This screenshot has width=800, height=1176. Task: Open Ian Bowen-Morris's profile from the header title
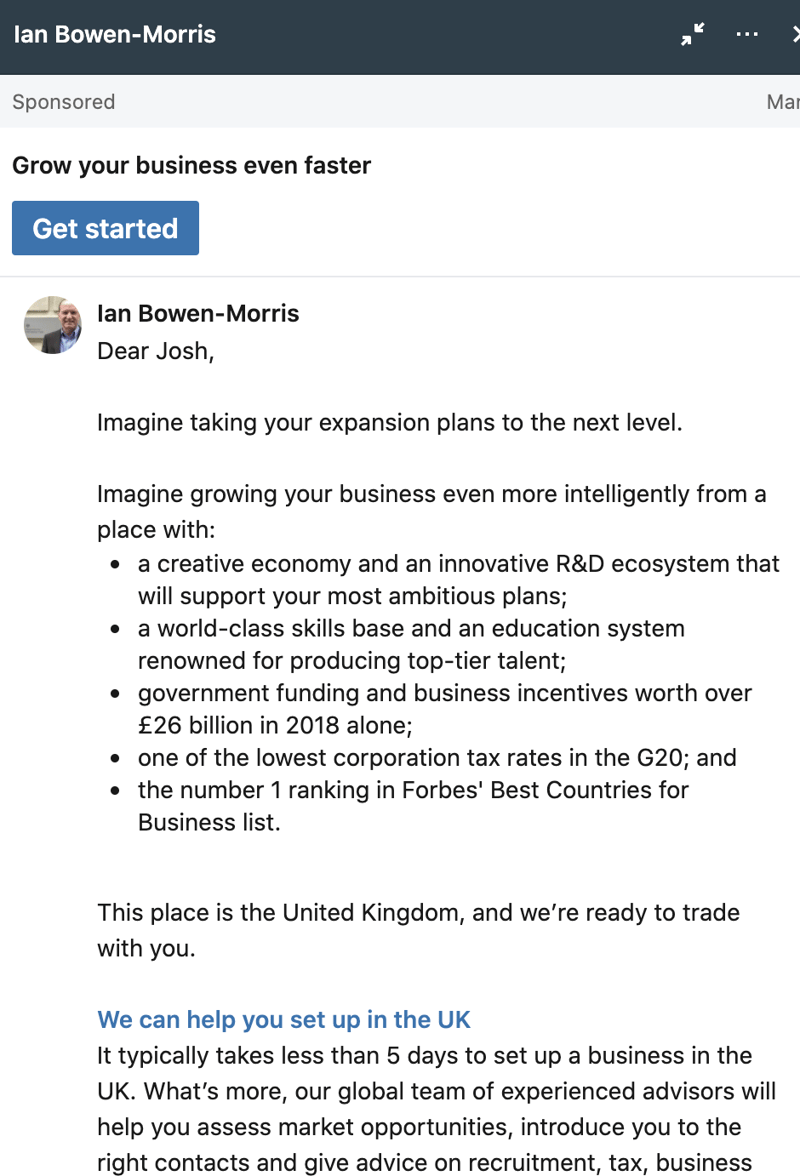click(x=113, y=34)
